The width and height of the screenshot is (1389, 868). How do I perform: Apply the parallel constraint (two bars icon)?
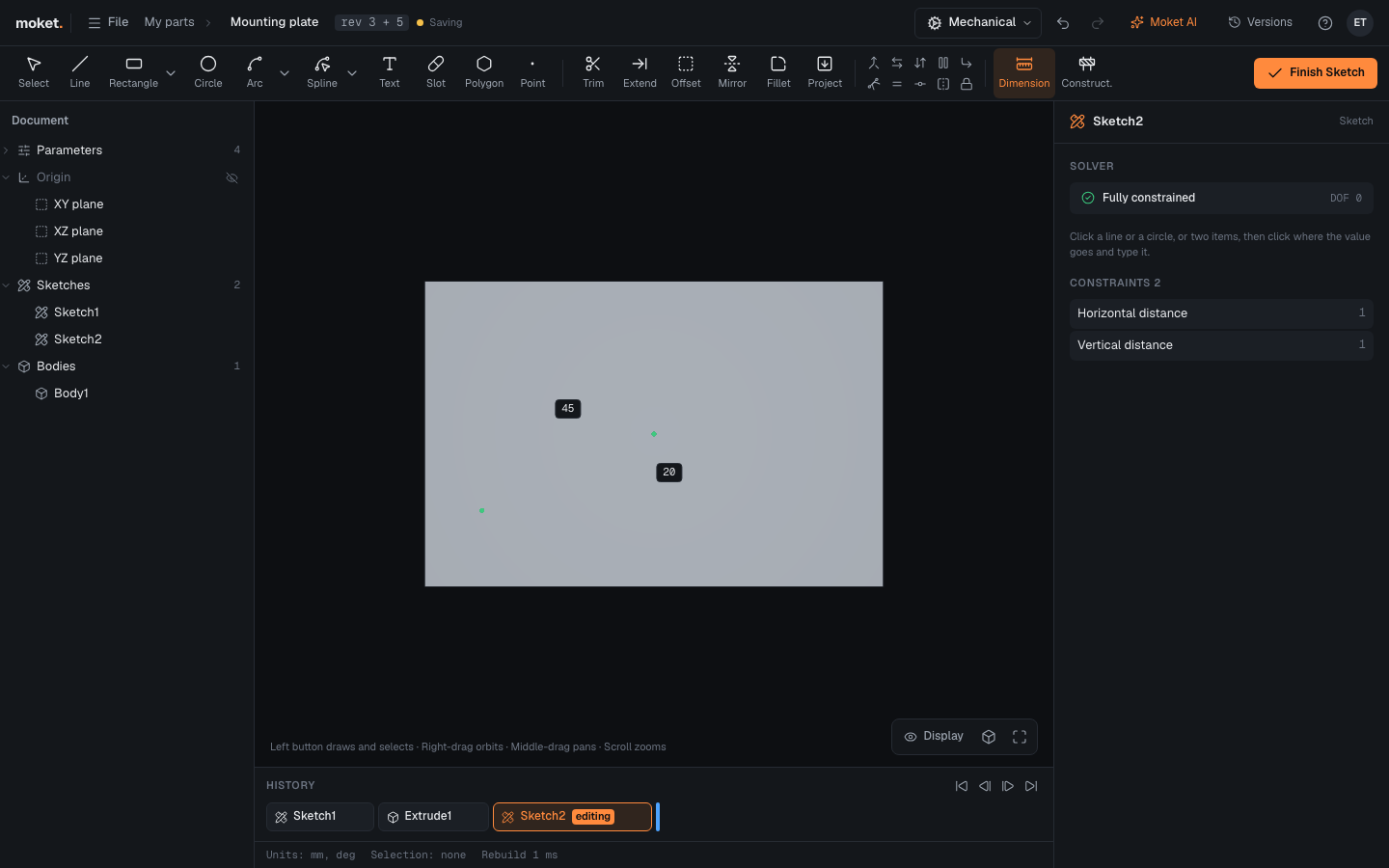pos(943,63)
